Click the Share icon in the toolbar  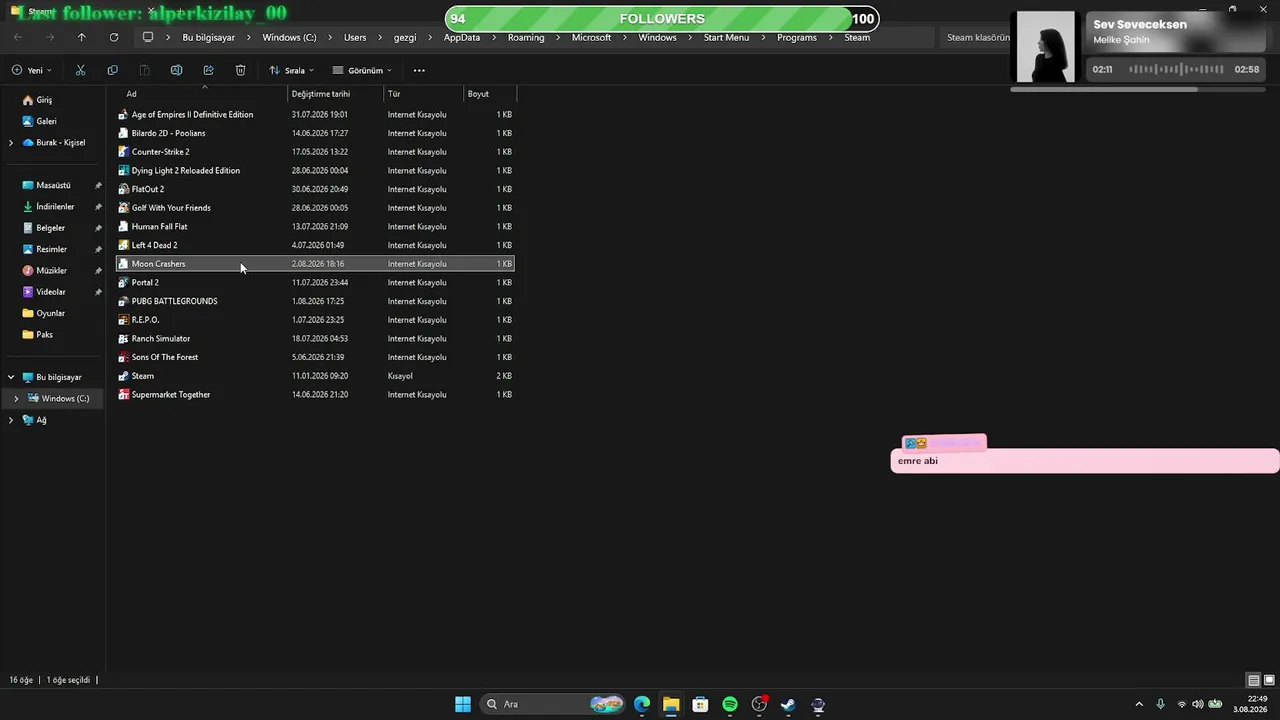point(208,70)
